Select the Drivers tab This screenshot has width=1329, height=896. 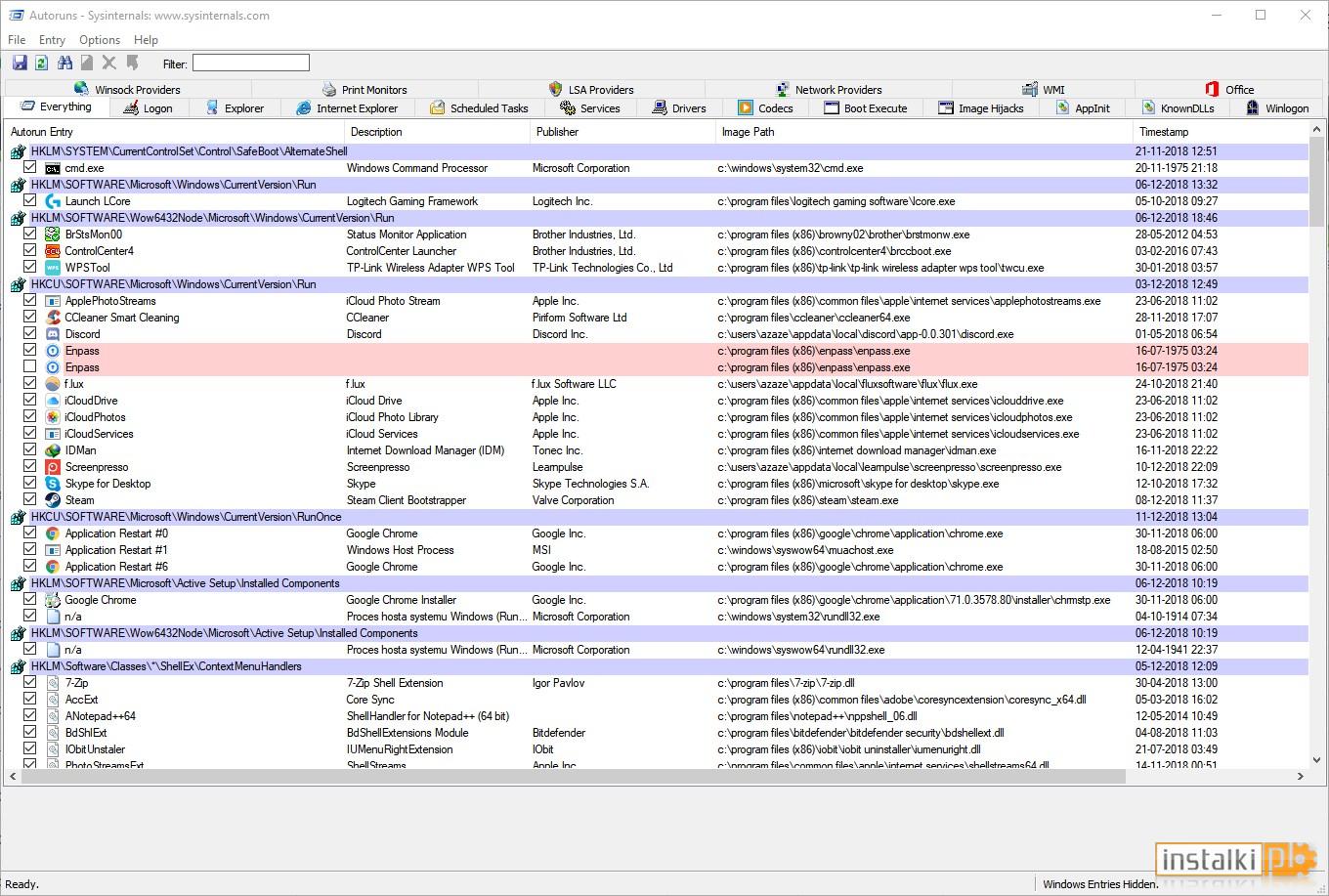pos(679,108)
